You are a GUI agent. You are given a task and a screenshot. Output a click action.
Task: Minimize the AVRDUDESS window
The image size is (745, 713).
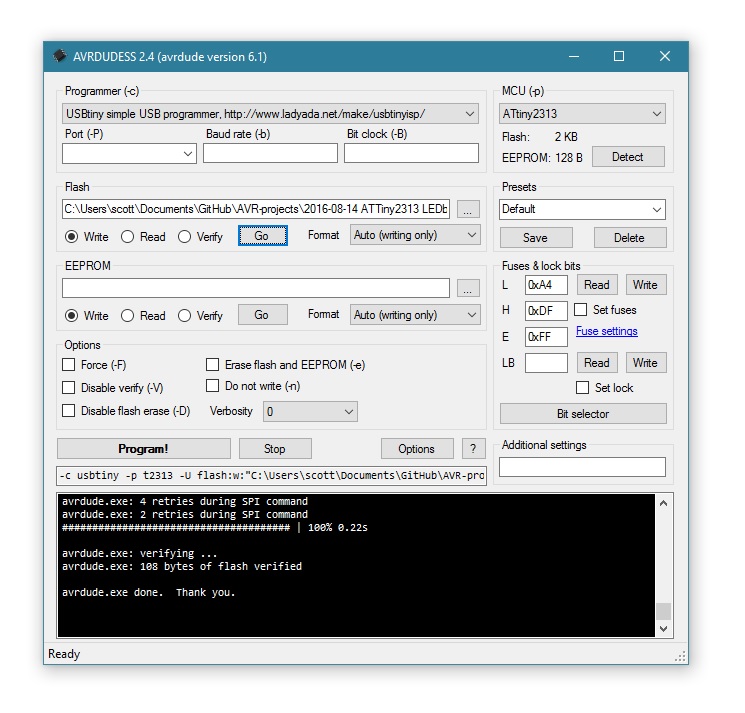[x=574, y=56]
